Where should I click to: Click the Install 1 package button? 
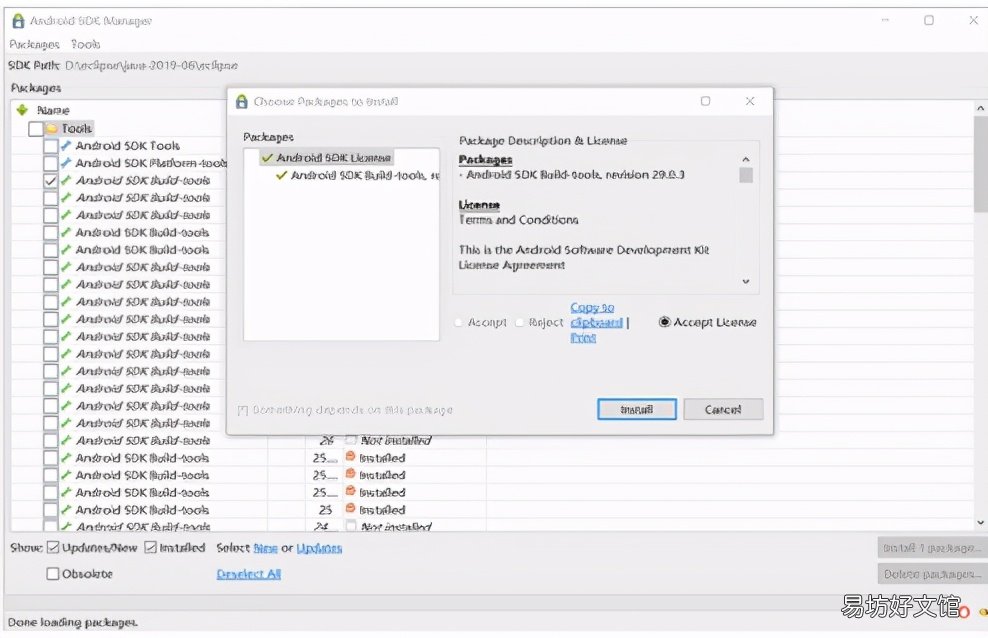931,548
